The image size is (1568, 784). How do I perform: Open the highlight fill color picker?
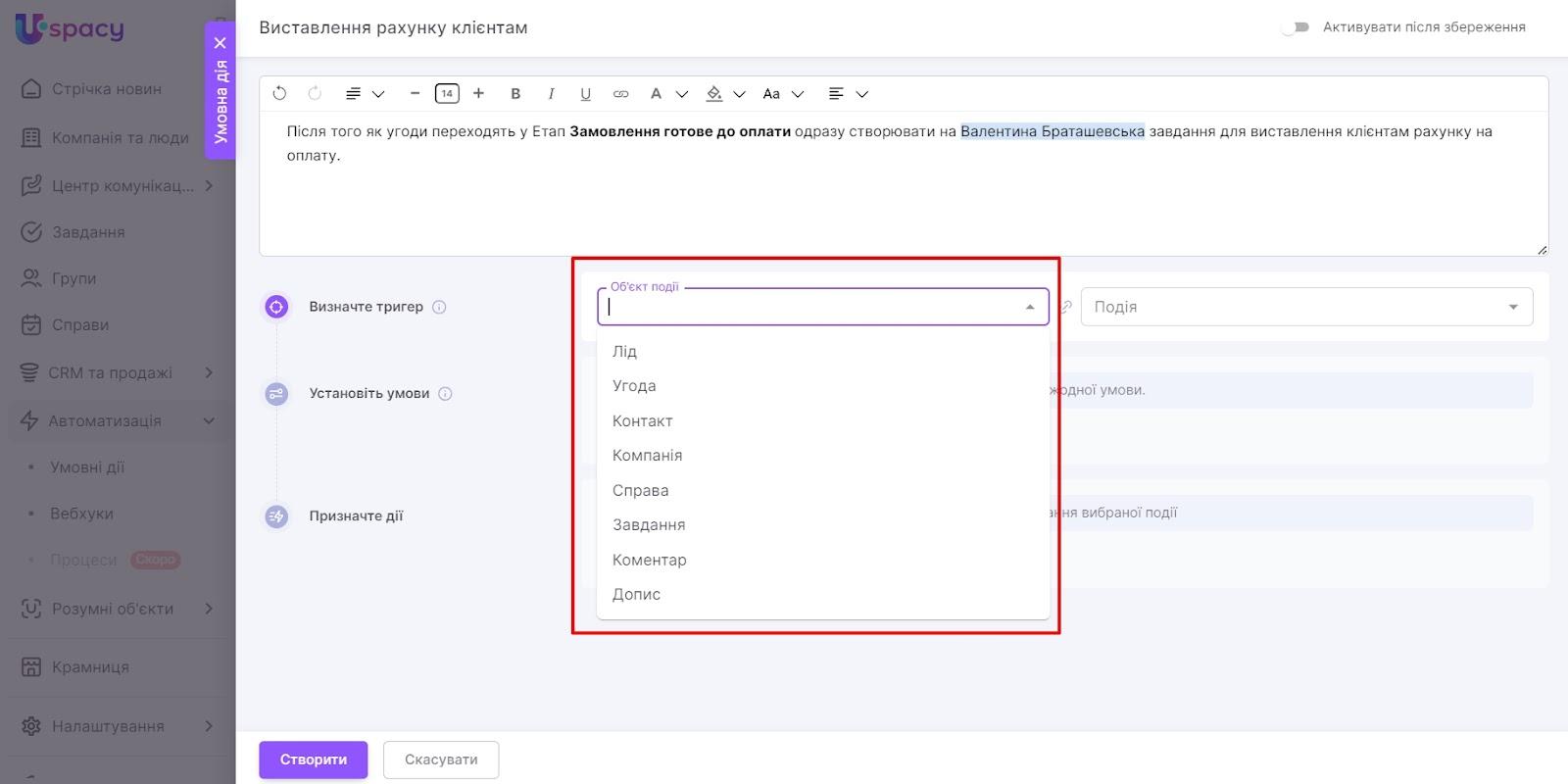(714, 94)
